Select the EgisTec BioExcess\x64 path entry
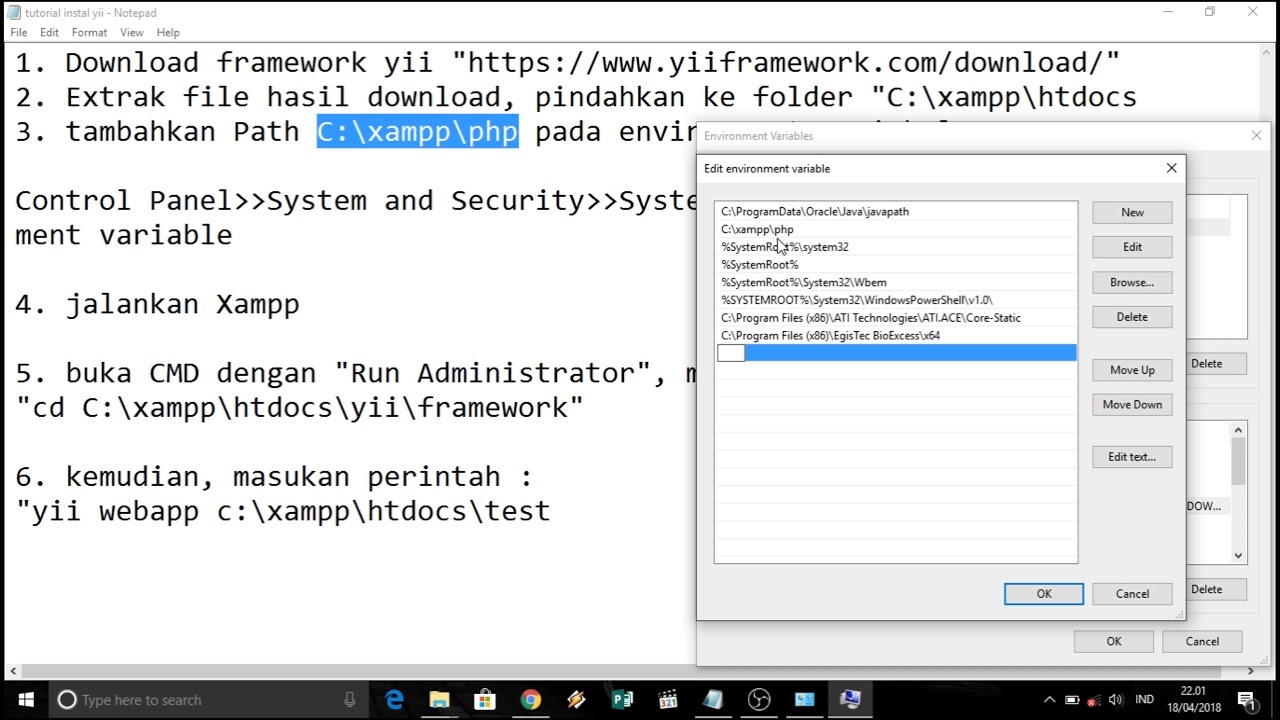The width and height of the screenshot is (1280, 720). [896, 335]
